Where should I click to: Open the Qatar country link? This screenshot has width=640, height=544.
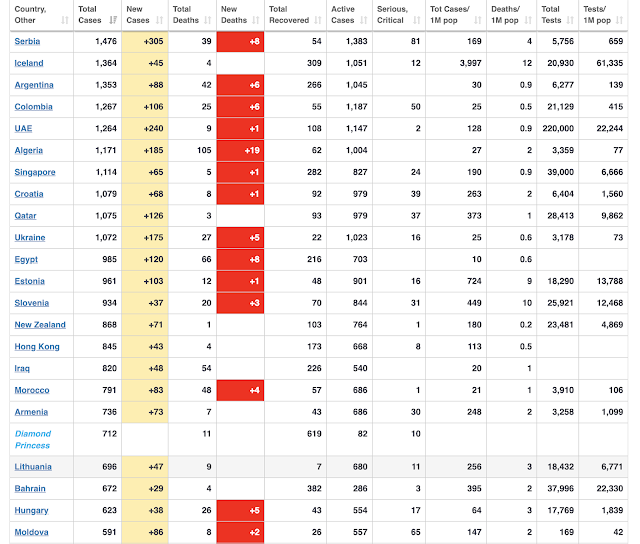25,215
